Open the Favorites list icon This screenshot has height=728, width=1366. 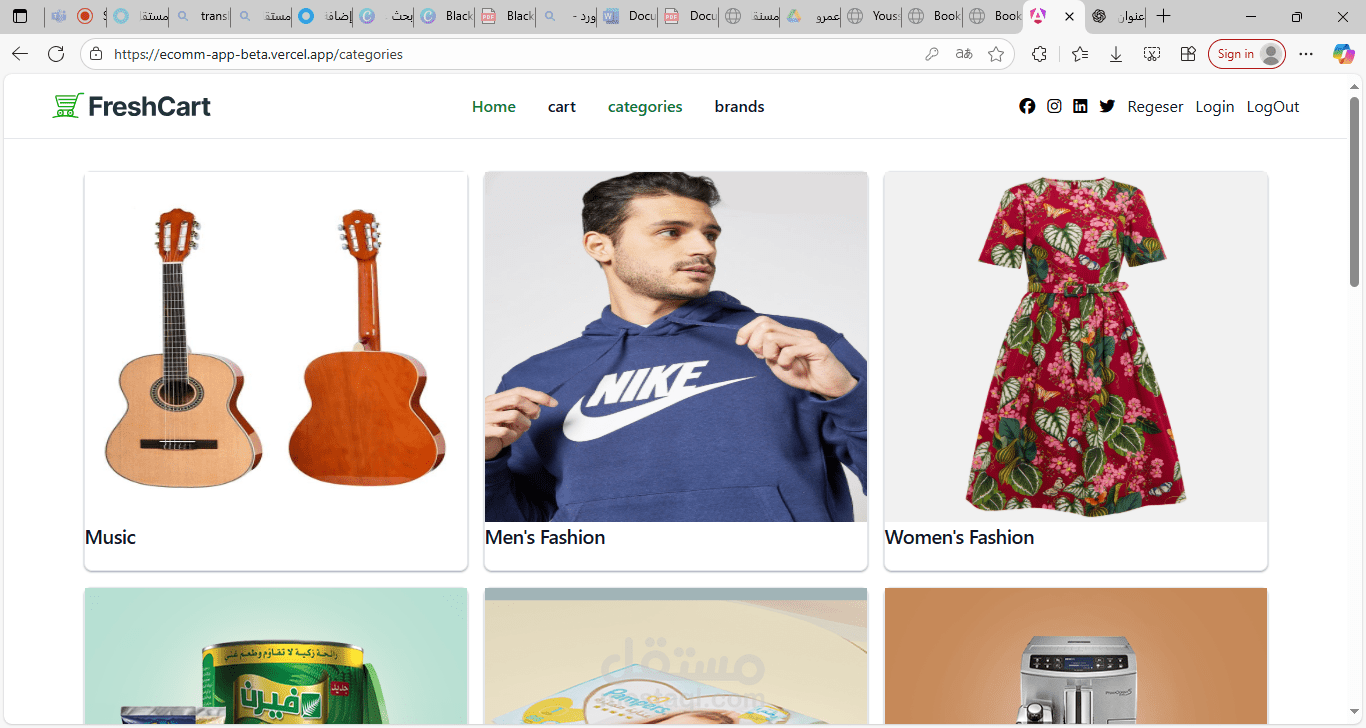click(x=1080, y=54)
